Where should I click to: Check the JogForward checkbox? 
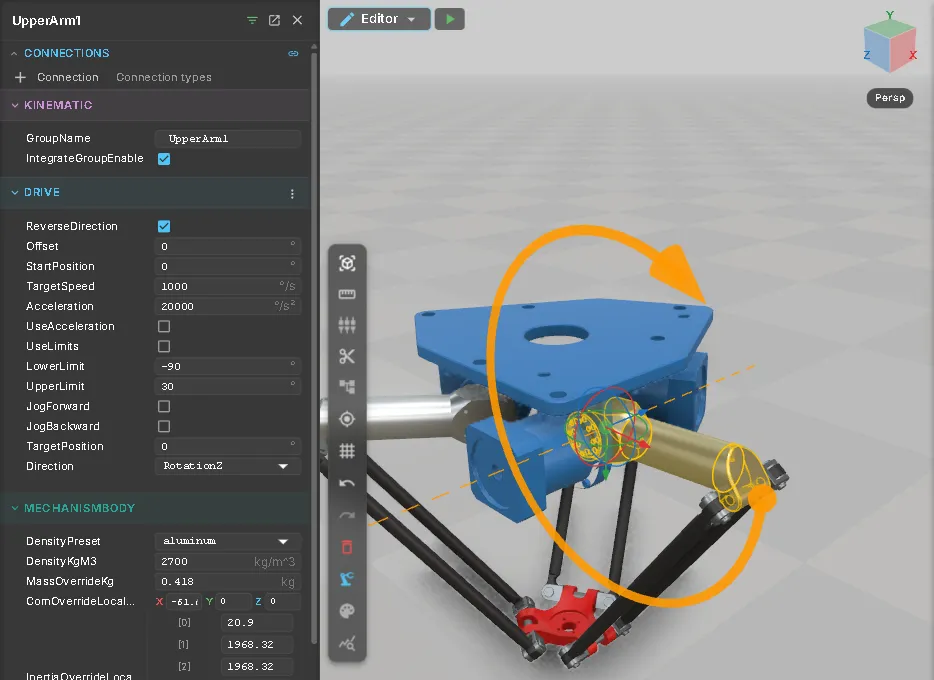[x=164, y=406]
